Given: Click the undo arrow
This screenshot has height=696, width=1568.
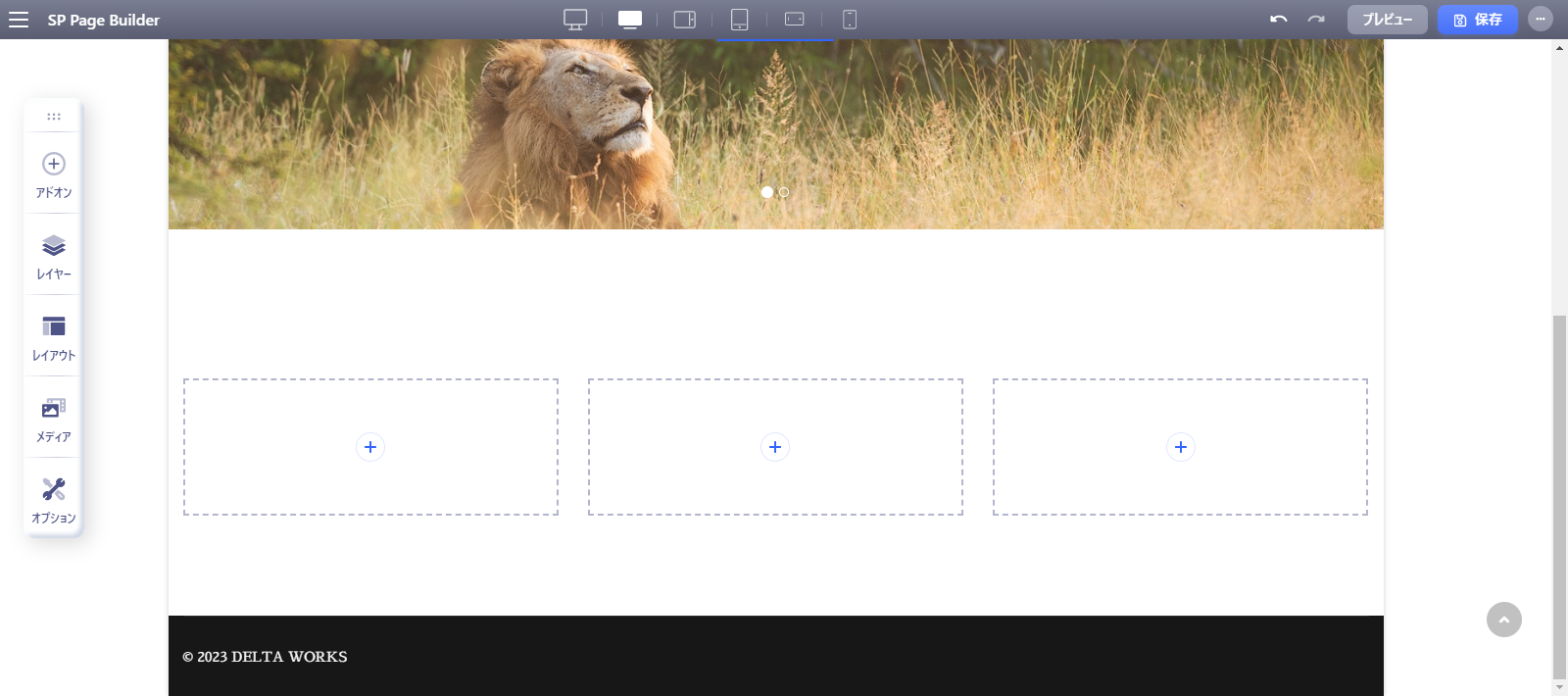Looking at the screenshot, I should pos(1278,20).
